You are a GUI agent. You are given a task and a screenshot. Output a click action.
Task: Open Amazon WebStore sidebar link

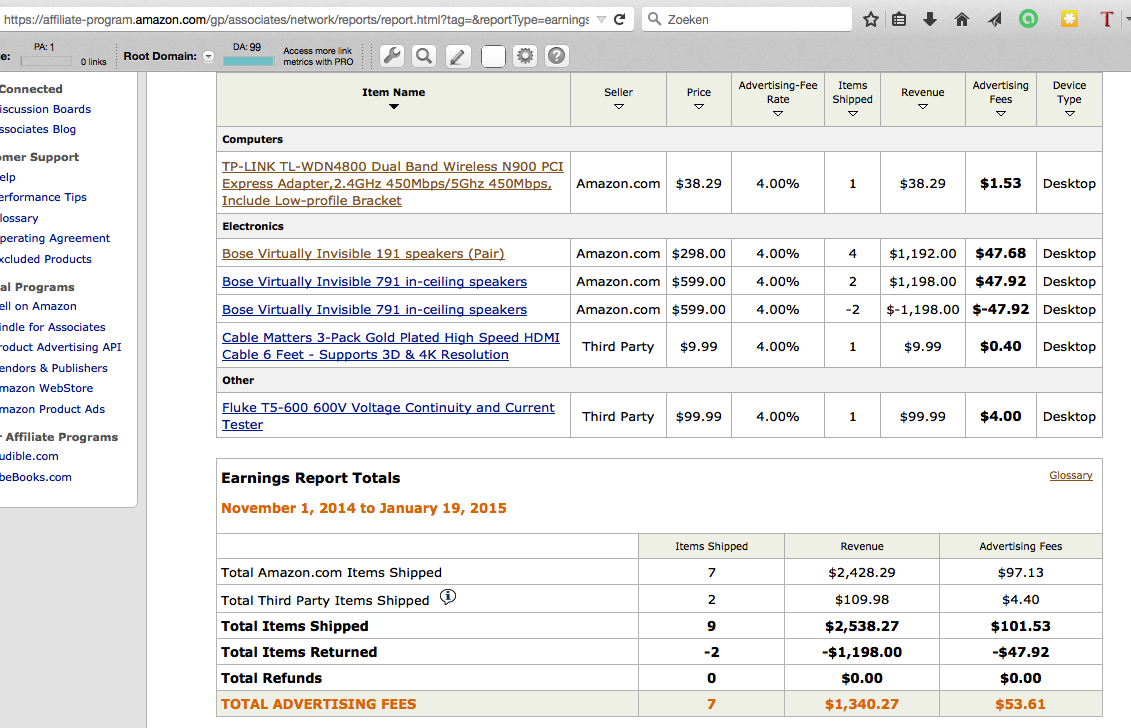pos(46,388)
